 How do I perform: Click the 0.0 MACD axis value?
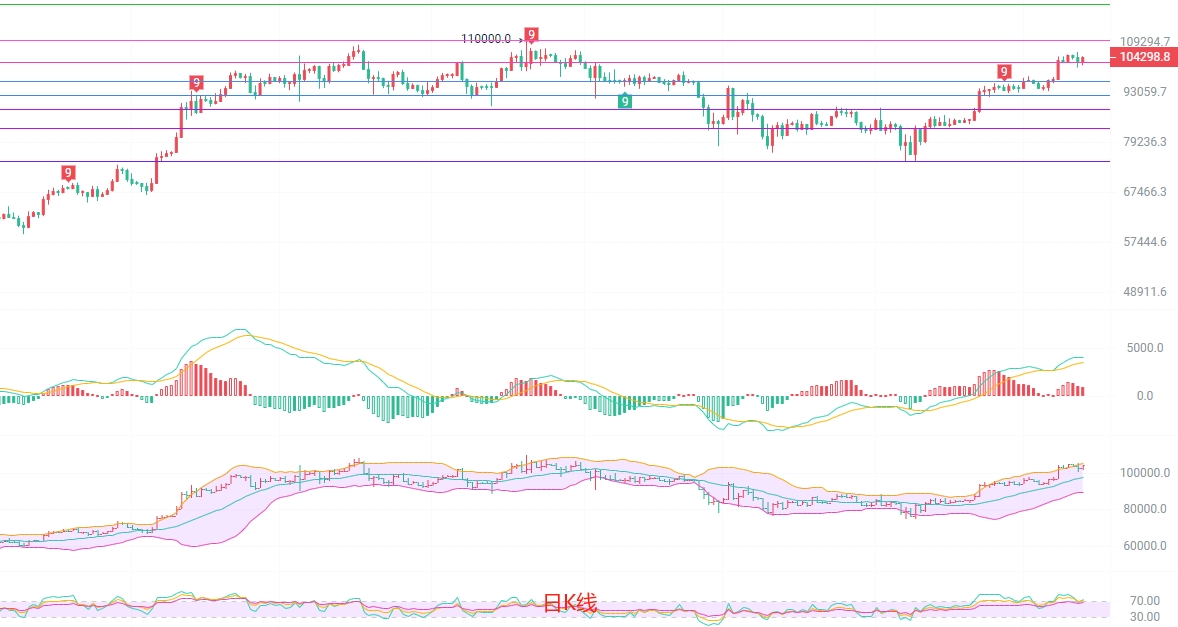pos(1144,396)
